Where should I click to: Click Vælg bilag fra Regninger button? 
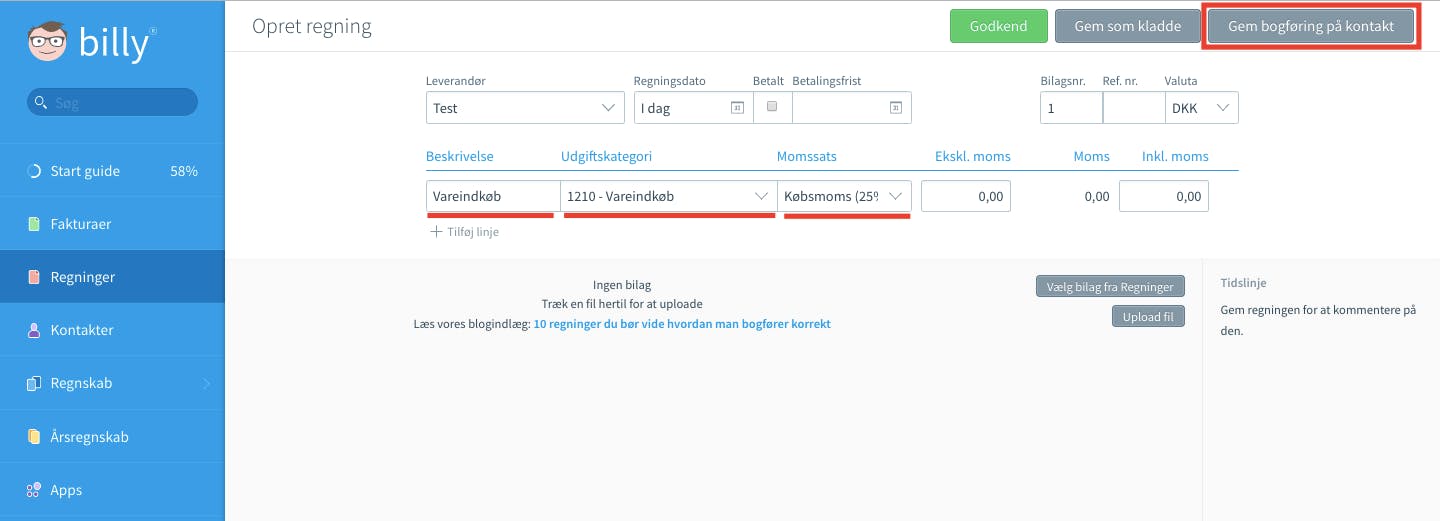pos(1110,287)
